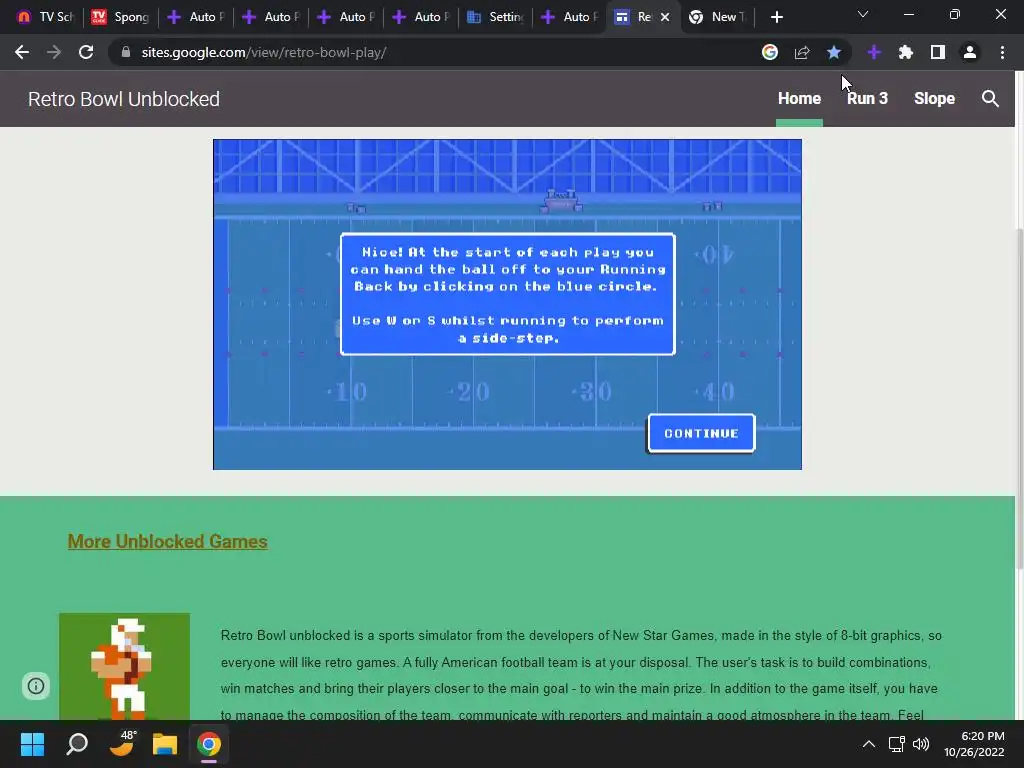The image size is (1024, 768).
Task: Open site search magnifier
Action: coord(990,99)
